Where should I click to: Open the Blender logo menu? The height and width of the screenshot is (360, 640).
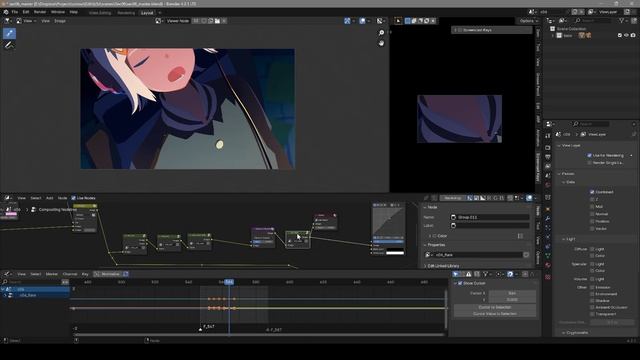pyautogui.click(x=6, y=12)
